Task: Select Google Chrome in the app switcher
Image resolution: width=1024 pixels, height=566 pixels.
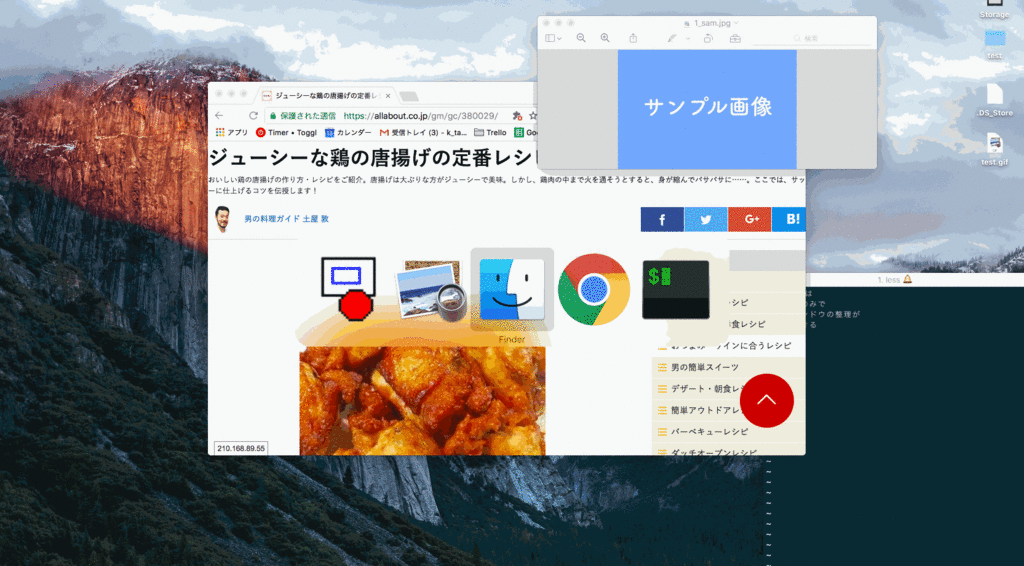Action: 594,289
